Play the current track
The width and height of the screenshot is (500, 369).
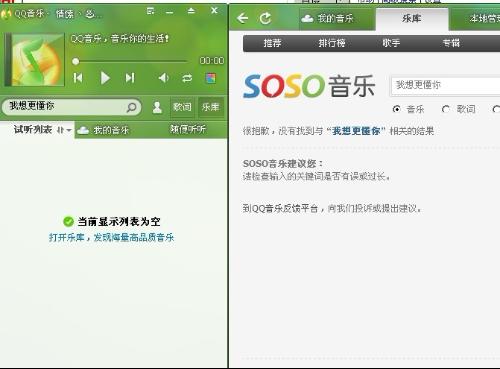coord(105,78)
